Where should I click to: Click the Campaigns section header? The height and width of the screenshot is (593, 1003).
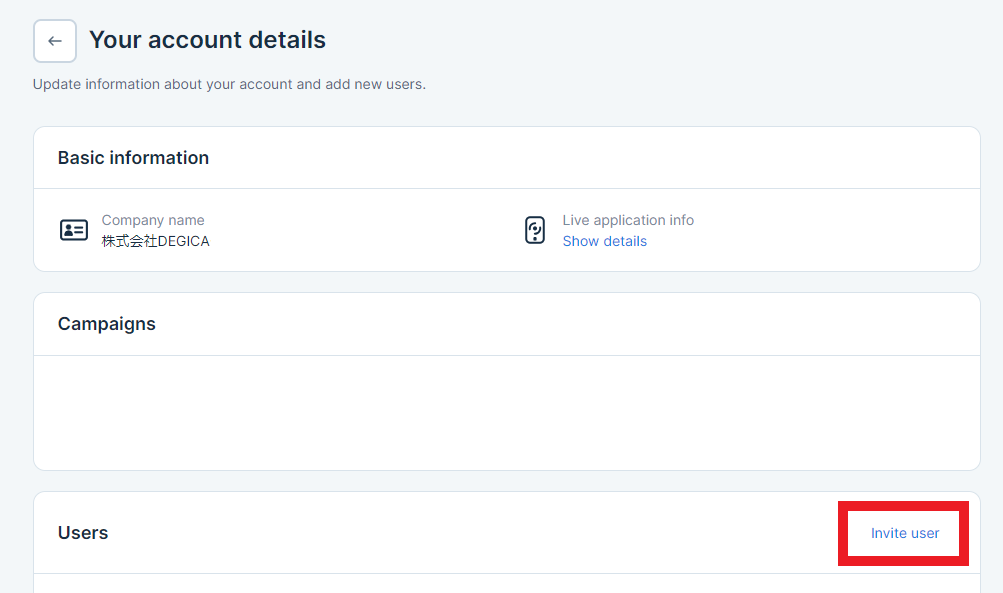pyautogui.click(x=107, y=324)
